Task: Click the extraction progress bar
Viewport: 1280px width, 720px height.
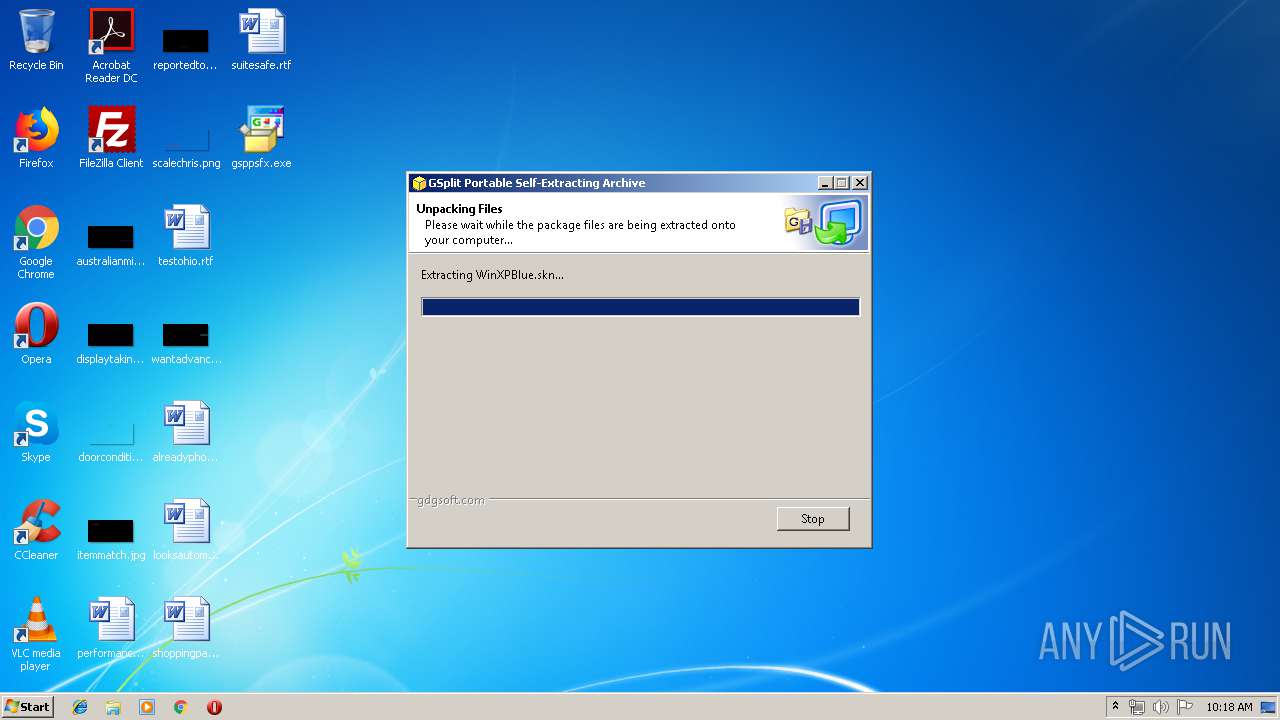Action: [640, 307]
